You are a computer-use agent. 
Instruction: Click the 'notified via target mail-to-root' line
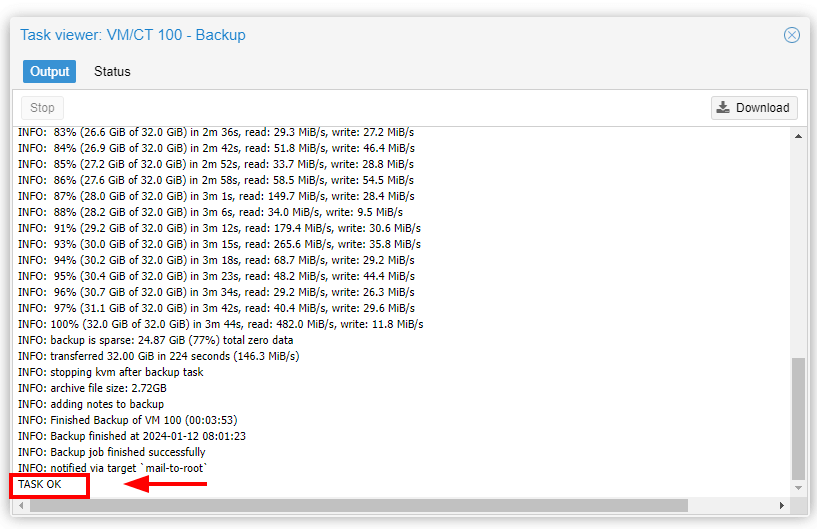point(112,468)
